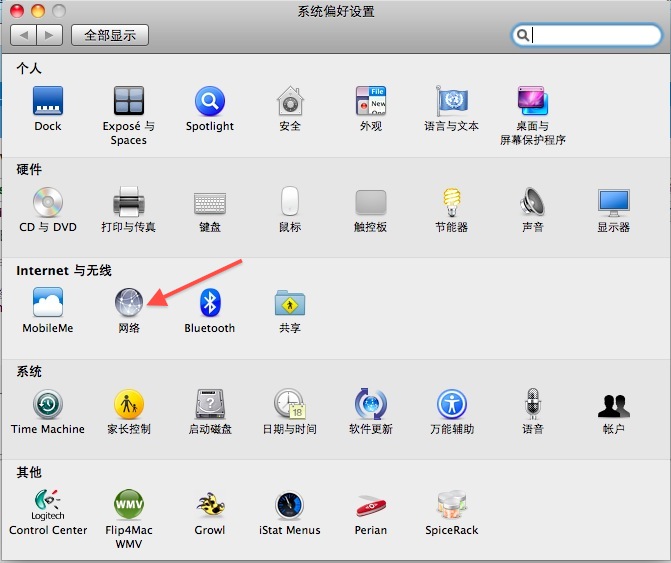Open the search magnifier dropdown menu
671x563 pixels.
pyautogui.click(x=523, y=35)
